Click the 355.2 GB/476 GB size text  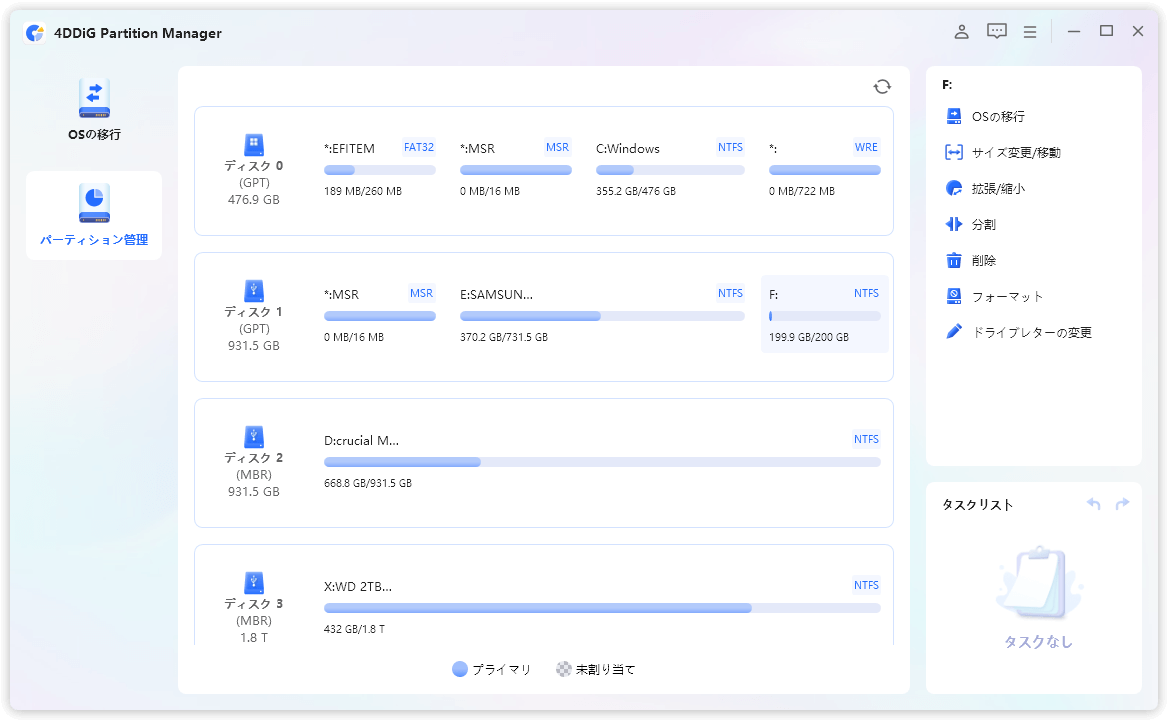pyautogui.click(x=635, y=191)
